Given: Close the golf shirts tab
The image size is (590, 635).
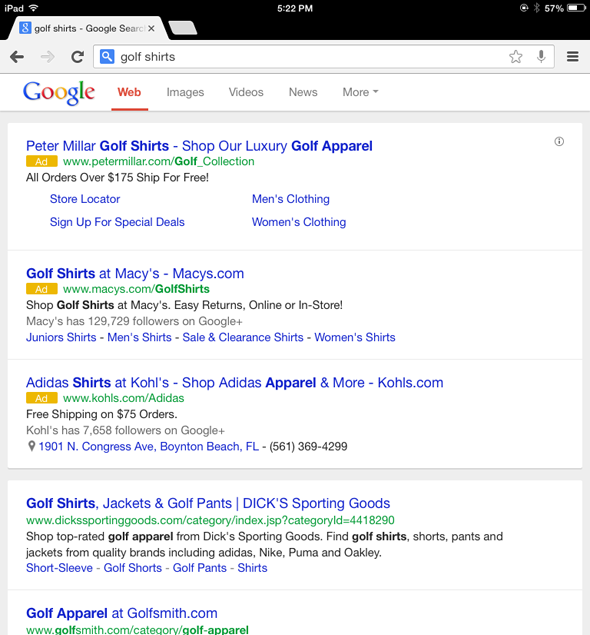Looking at the screenshot, I should (151, 28).
